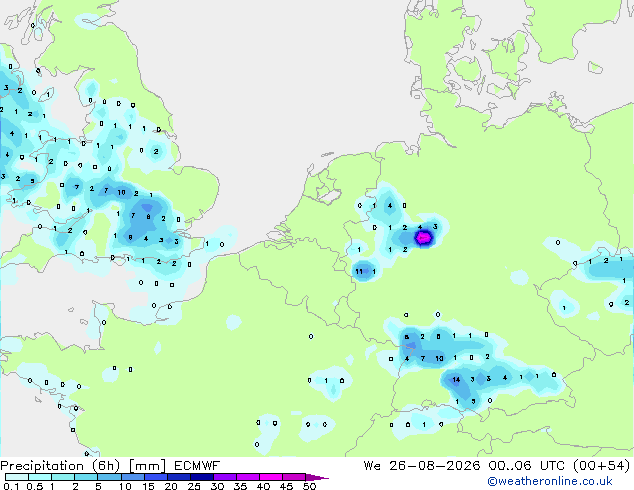This screenshot has height=490, width=634.
Task: Click the '11' precipitation value on the map
Action: pos(359,271)
